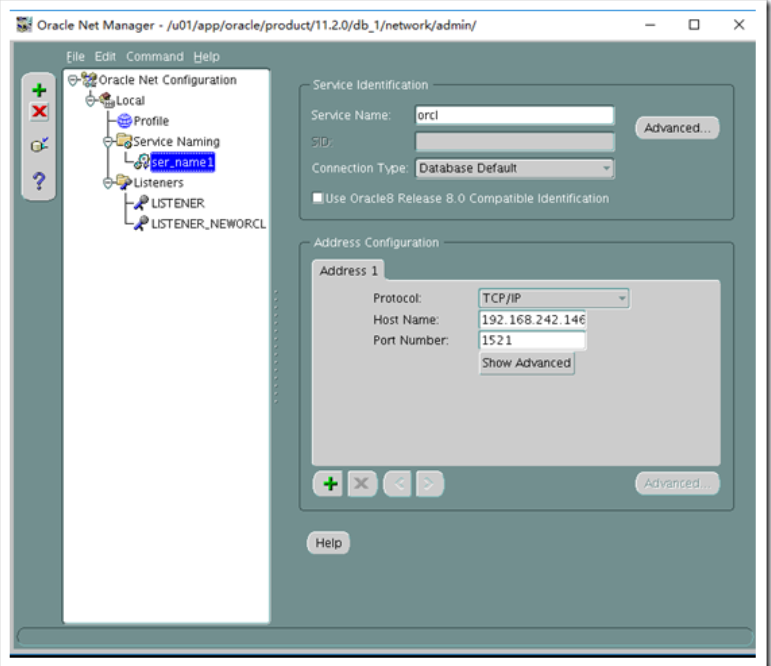The height and width of the screenshot is (666, 771).
Task: Select the LISTENER_NEWORCL tree item
Action: [208, 224]
